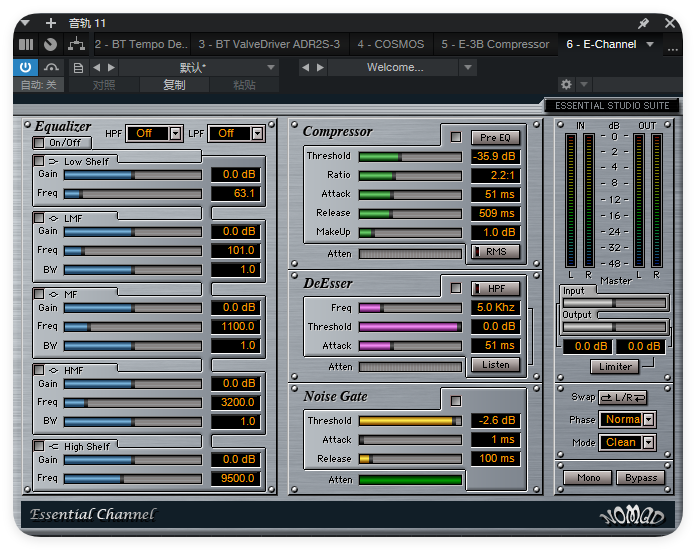
Task: Click the Compressor Threshold value -35.9 dB
Action: (x=495, y=156)
